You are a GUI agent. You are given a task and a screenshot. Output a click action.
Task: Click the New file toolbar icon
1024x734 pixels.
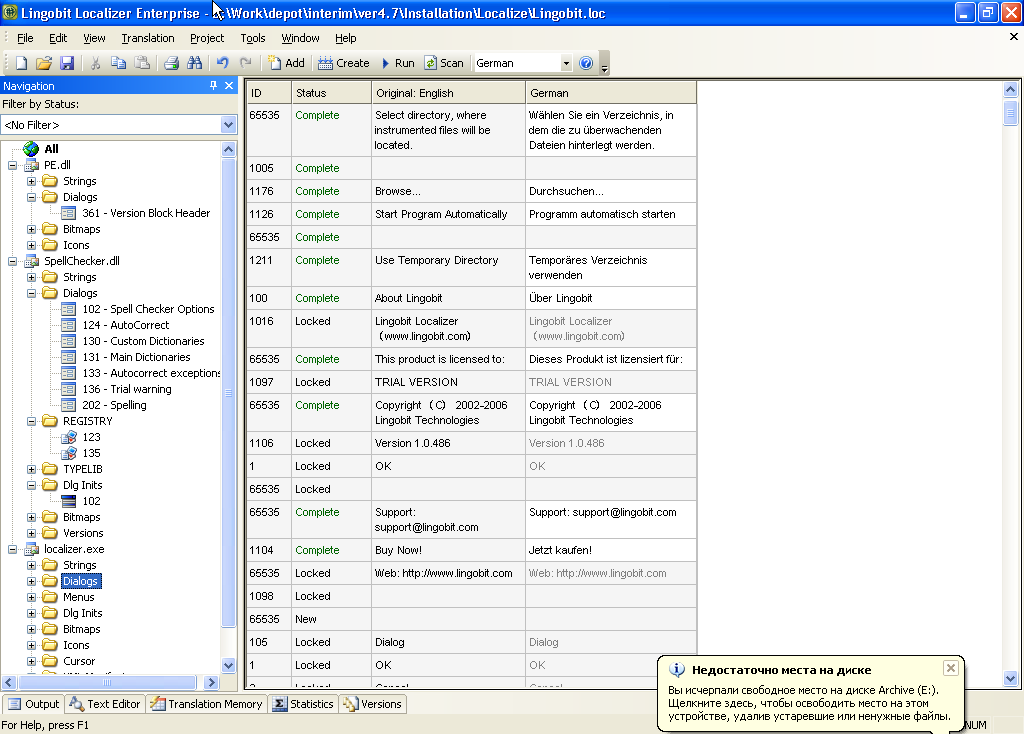tap(21, 63)
